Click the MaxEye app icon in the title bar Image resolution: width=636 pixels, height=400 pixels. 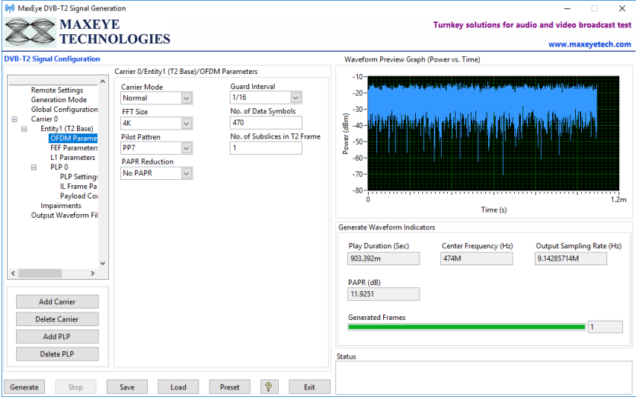(9, 8)
